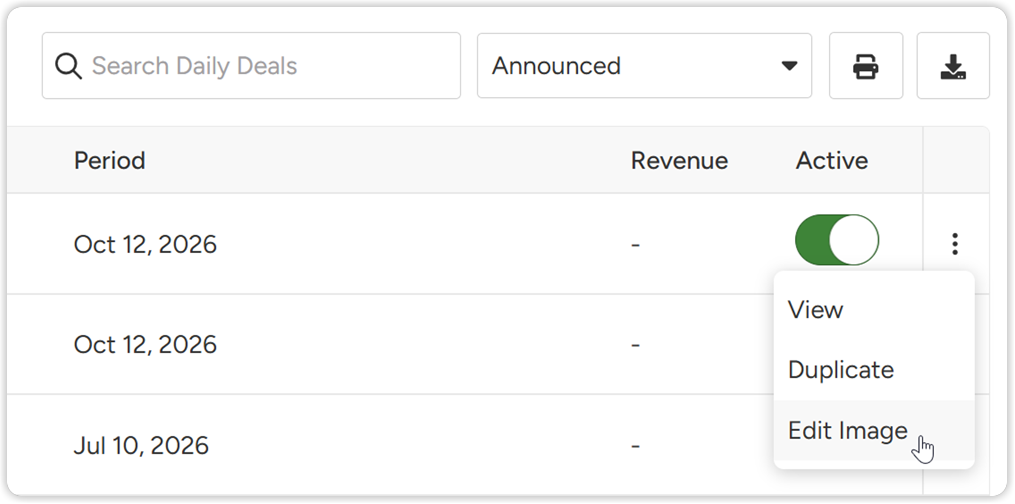The image size is (1015, 504).
Task: Click the revenue dash in Jul 10 row
Action: click(x=636, y=446)
